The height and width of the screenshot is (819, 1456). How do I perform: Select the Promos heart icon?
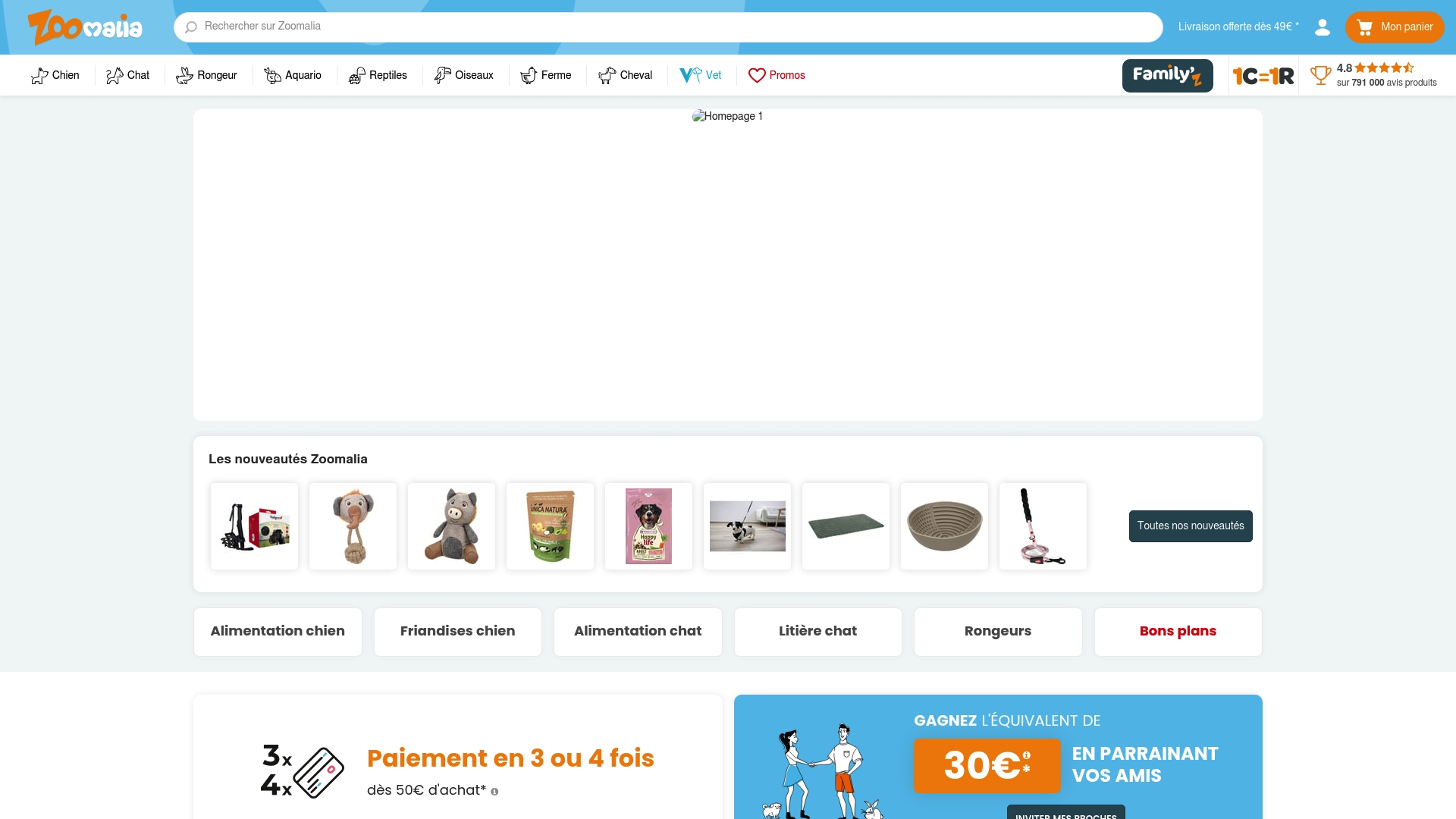click(x=758, y=75)
